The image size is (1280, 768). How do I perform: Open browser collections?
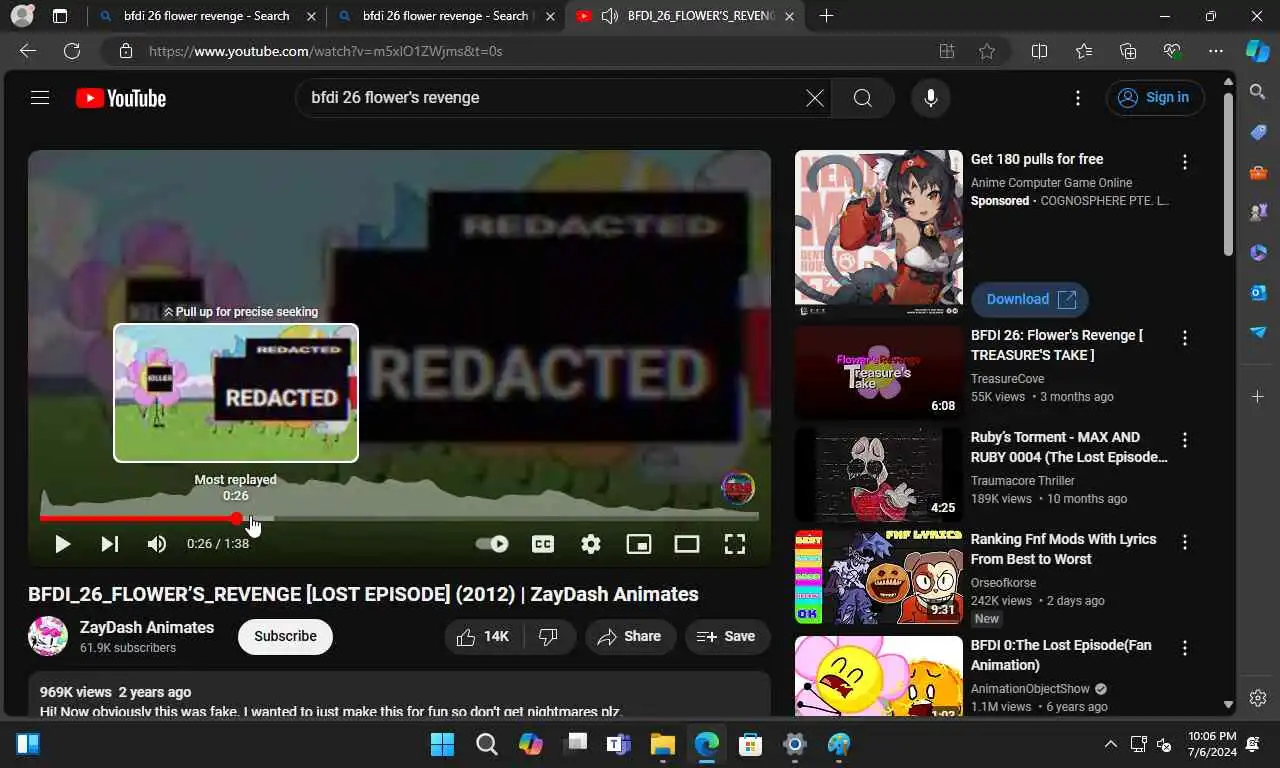click(1128, 51)
